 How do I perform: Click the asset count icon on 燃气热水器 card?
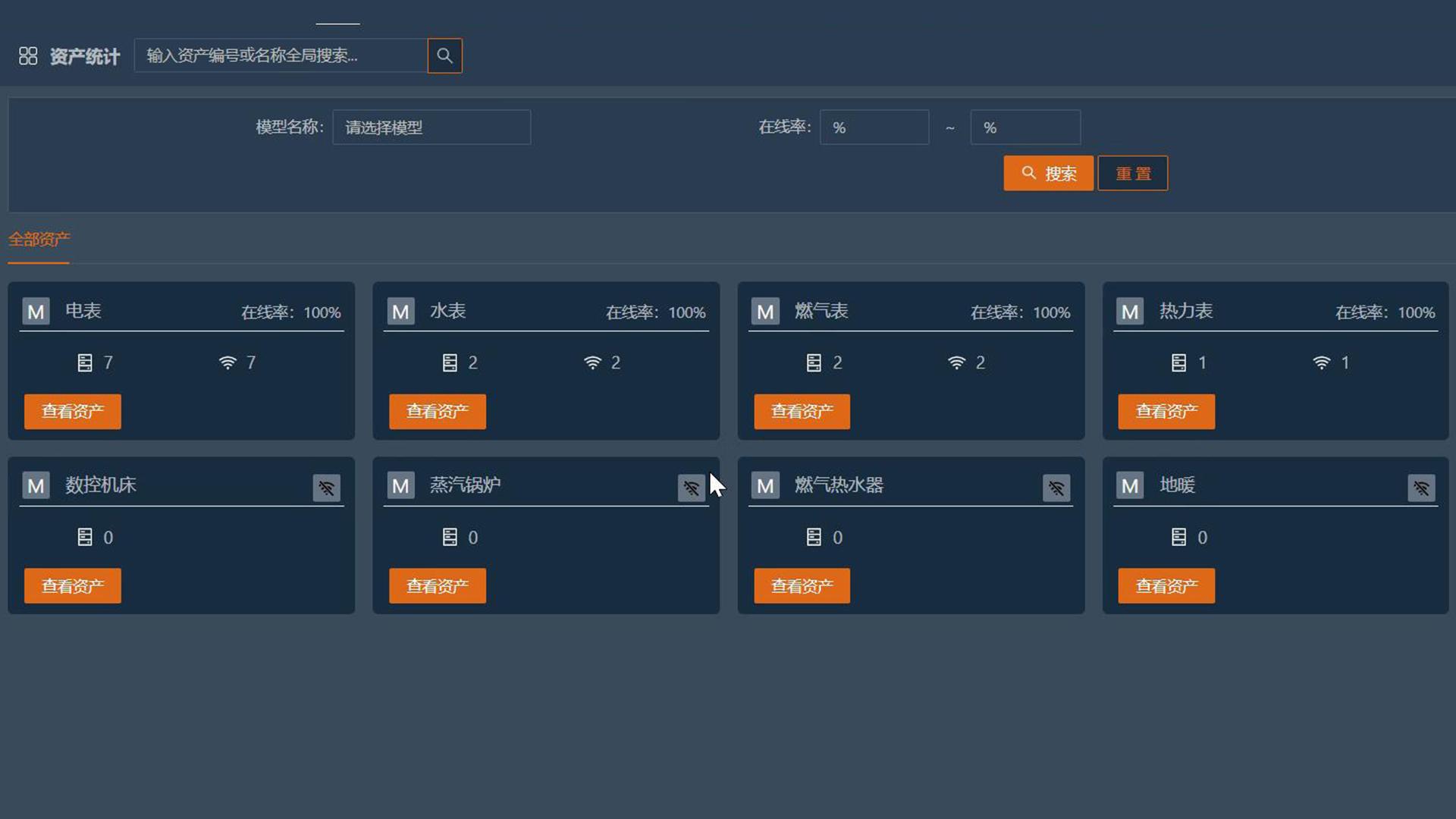(814, 538)
